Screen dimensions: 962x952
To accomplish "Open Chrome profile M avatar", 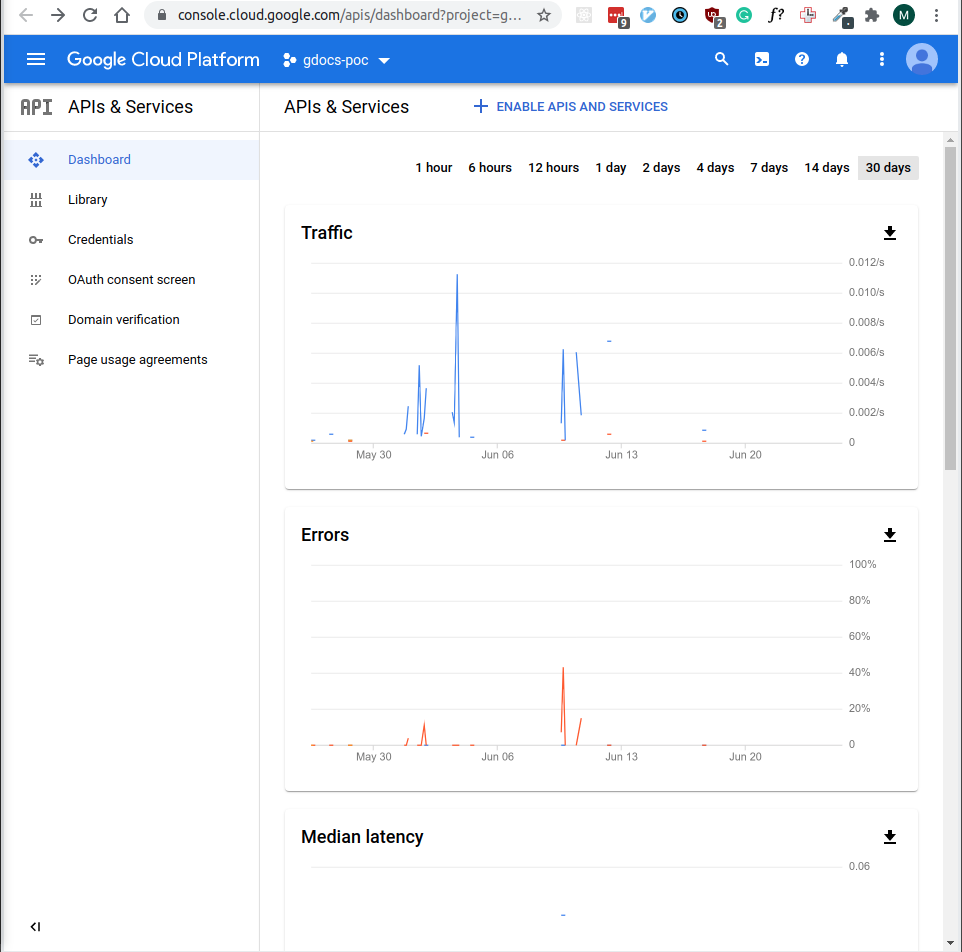I will [904, 15].
